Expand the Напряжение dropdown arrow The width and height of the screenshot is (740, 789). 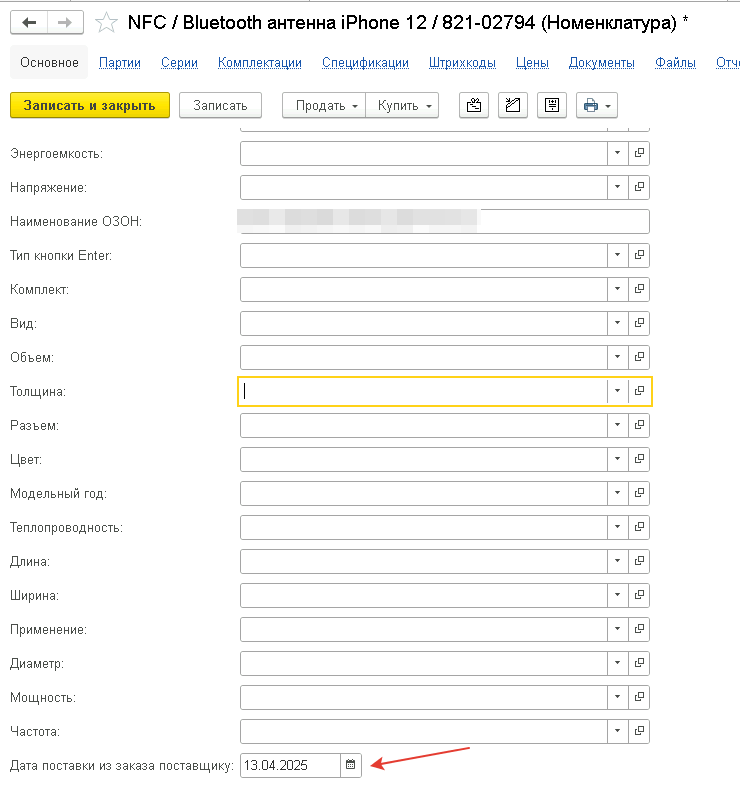618,187
